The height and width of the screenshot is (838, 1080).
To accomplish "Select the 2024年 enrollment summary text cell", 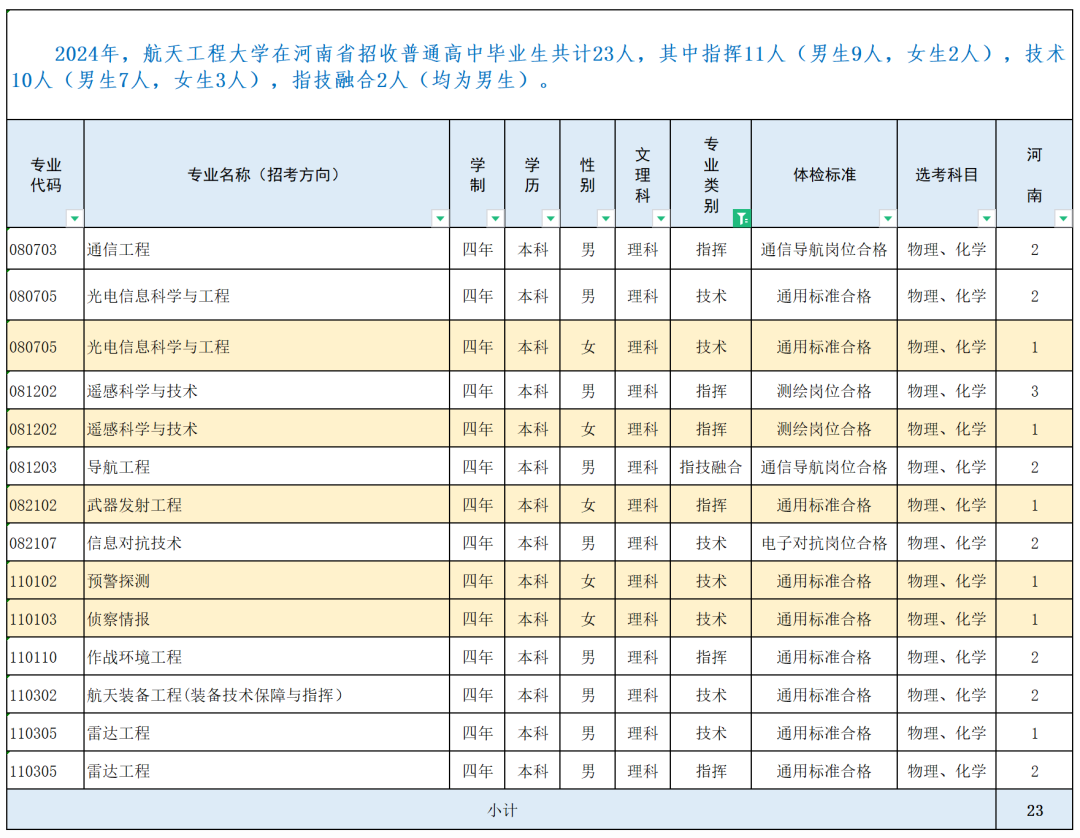I will pos(540,66).
